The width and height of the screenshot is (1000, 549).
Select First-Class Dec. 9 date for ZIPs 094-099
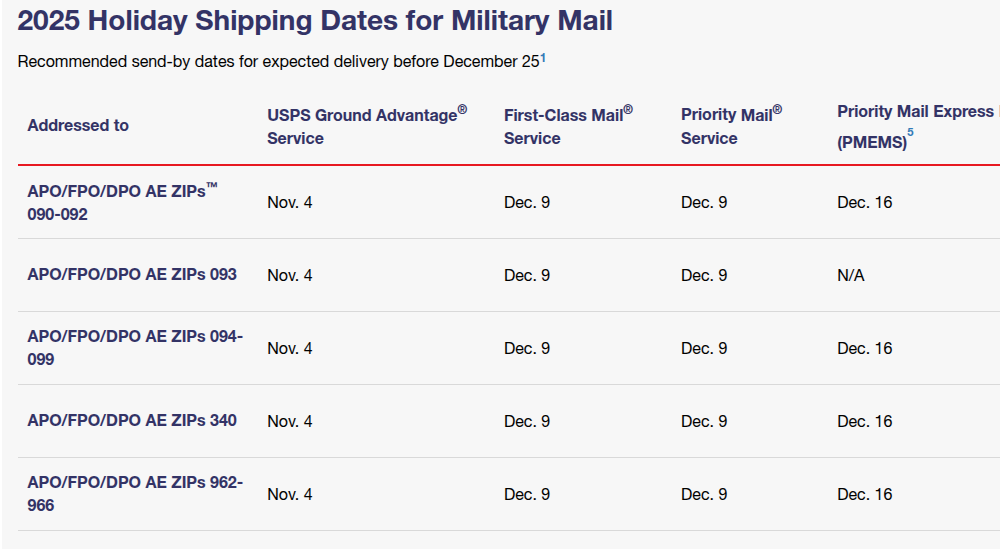pyautogui.click(x=527, y=348)
